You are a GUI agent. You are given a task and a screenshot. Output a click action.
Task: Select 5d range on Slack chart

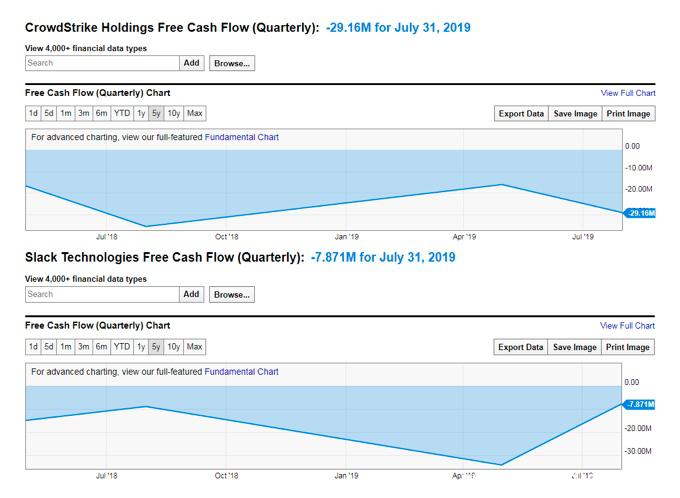[49, 347]
